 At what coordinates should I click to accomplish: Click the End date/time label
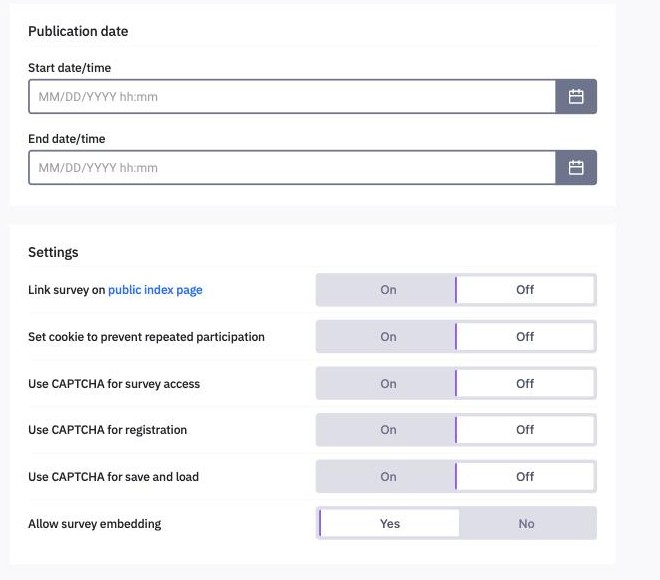click(x=67, y=139)
